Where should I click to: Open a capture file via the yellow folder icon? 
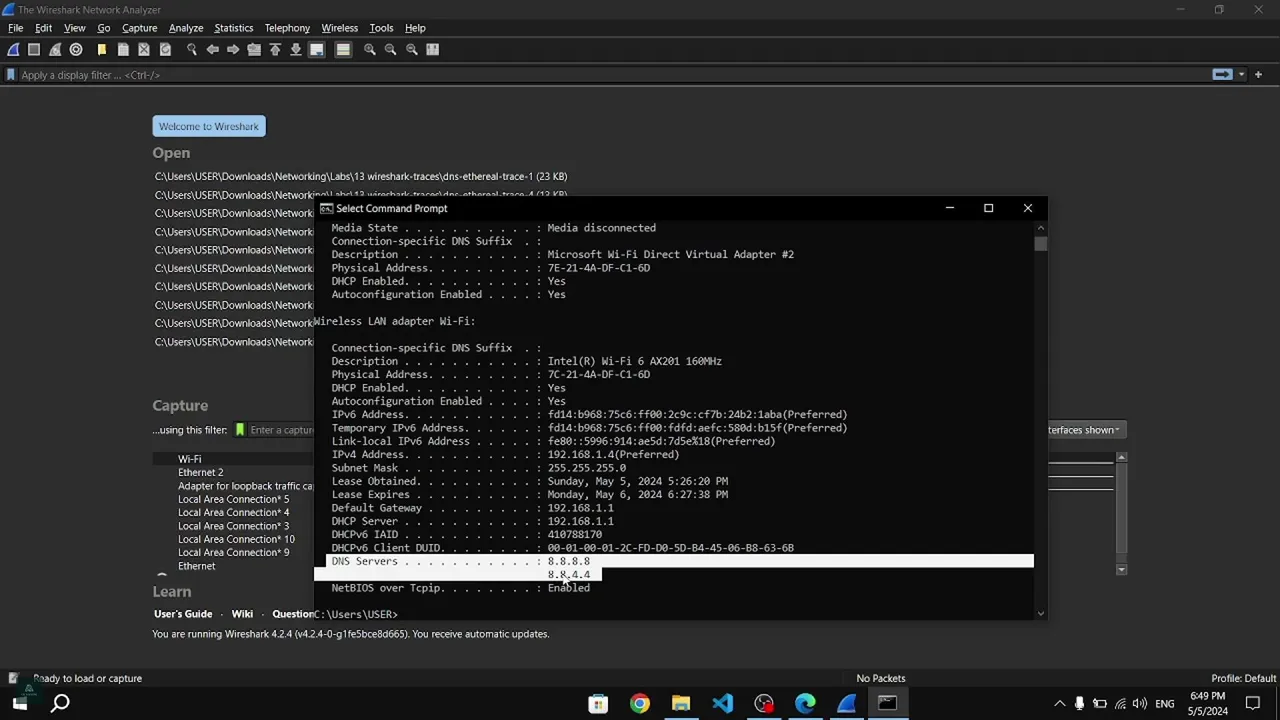pyautogui.click(x=102, y=49)
